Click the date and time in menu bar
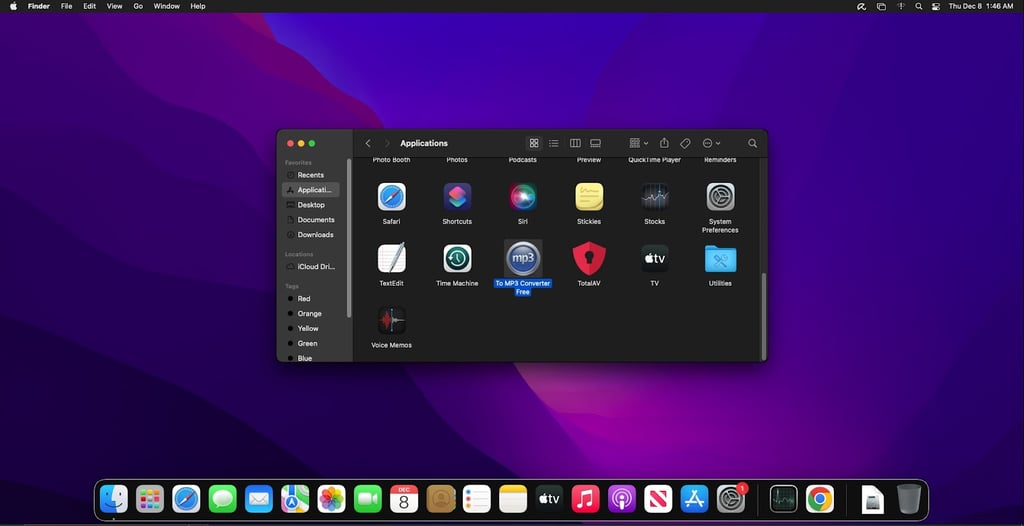Screen dimensions: 1024x526 [x=980, y=6]
